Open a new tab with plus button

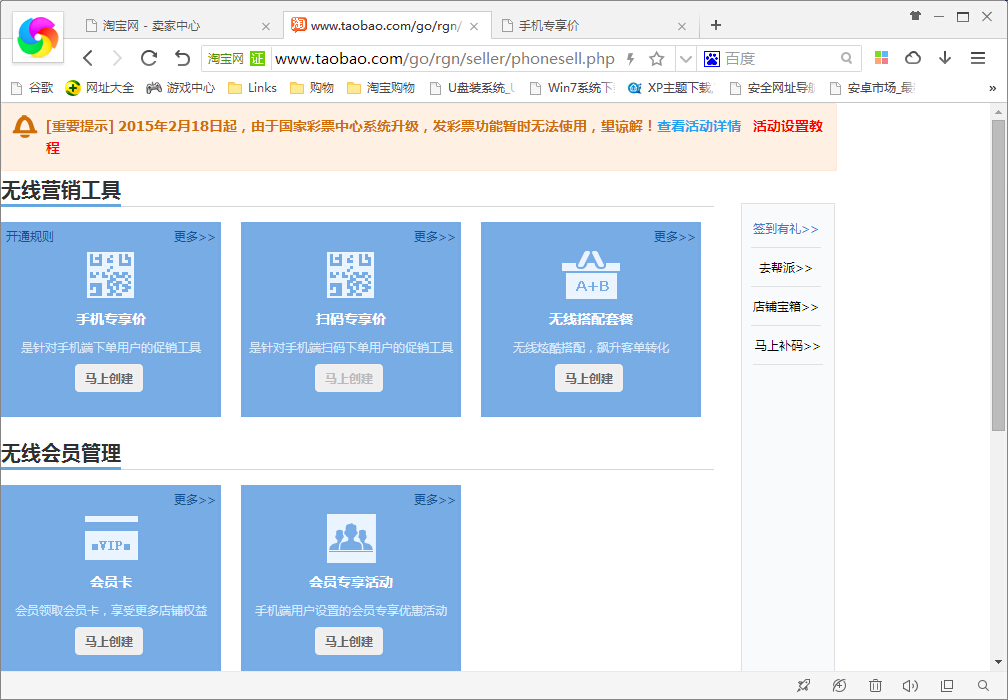pos(716,25)
